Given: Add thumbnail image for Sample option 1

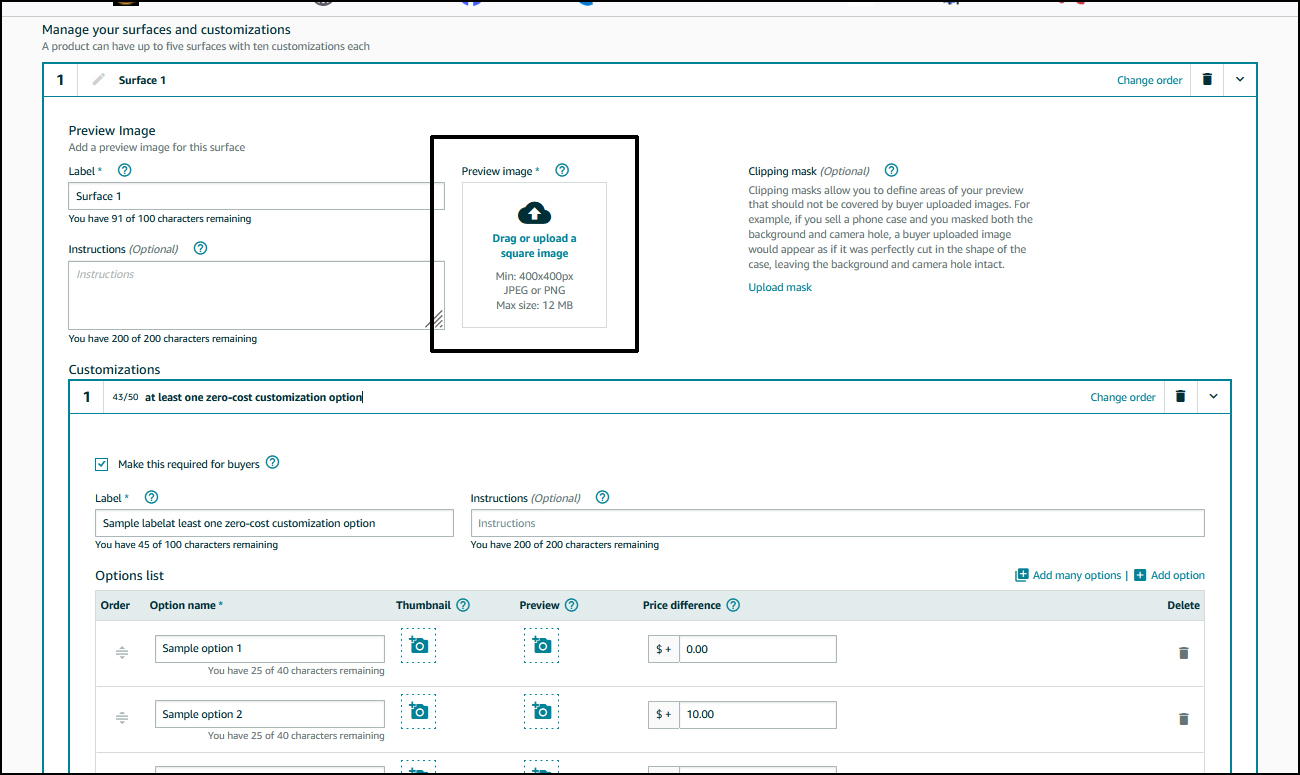Looking at the screenshot, I should coord(418,645).
